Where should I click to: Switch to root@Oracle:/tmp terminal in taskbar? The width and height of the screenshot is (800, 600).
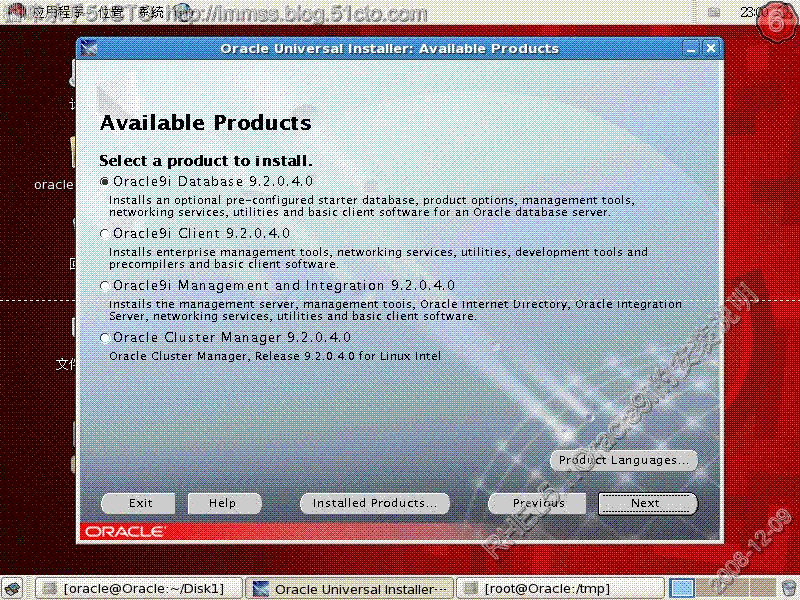[x=559, y=588]
